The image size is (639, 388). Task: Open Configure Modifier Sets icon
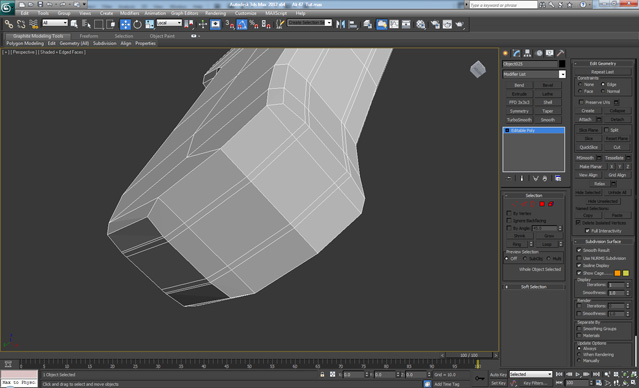(x=558, y=179)
